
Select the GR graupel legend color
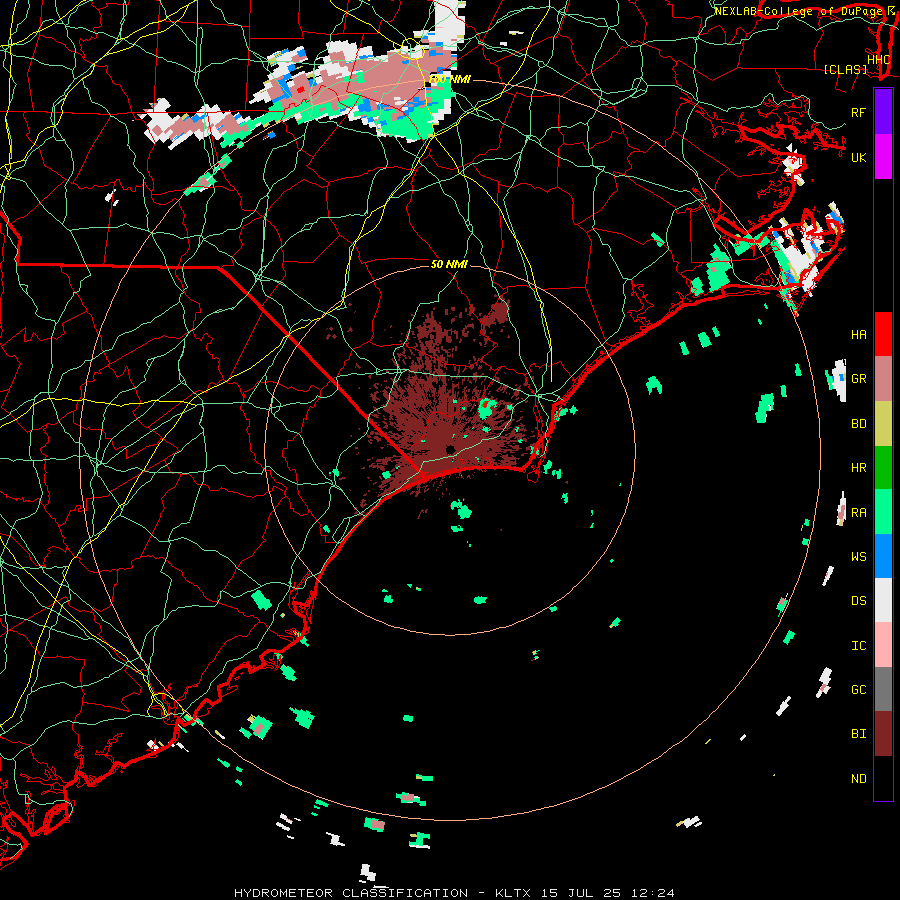[x=883, y=378]
